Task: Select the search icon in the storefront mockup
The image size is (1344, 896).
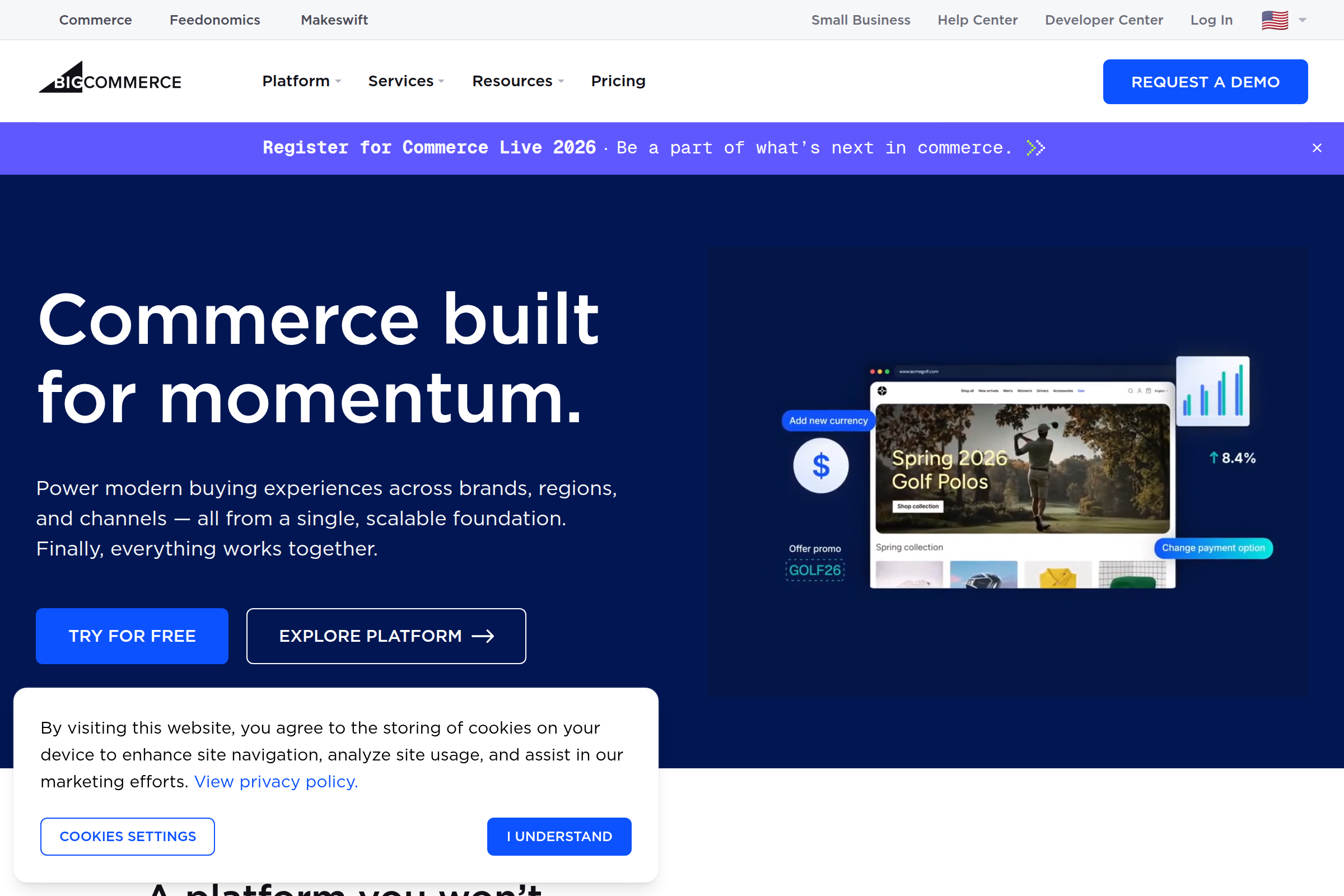Action: tap(1131, 390)
